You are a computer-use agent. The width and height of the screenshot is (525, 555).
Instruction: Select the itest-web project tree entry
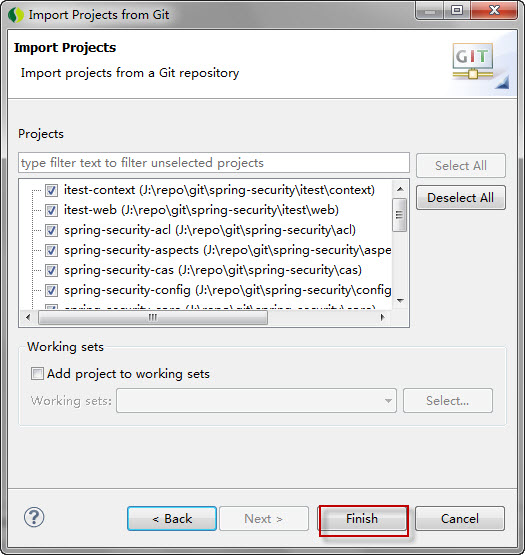coord(201,210)
